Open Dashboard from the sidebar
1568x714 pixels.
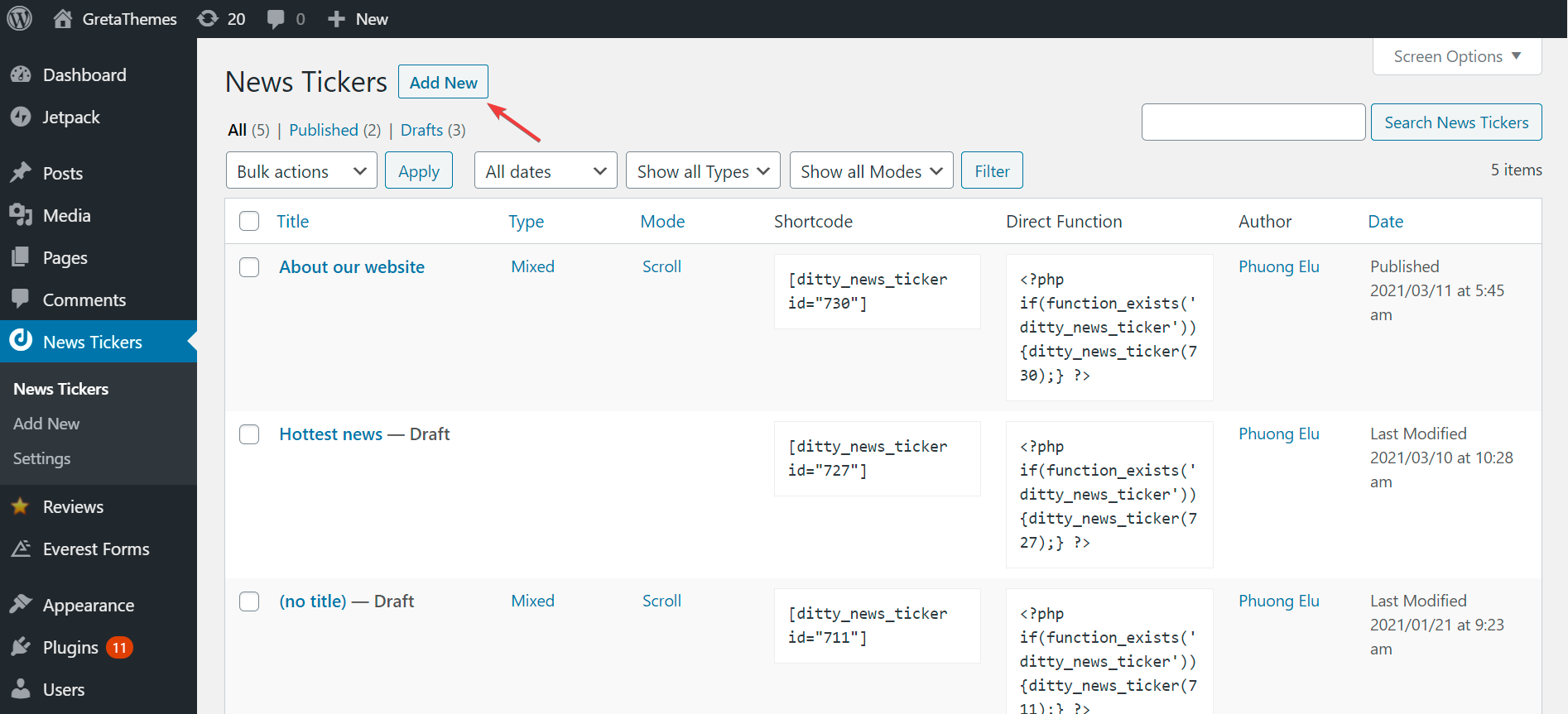point(84,74)
